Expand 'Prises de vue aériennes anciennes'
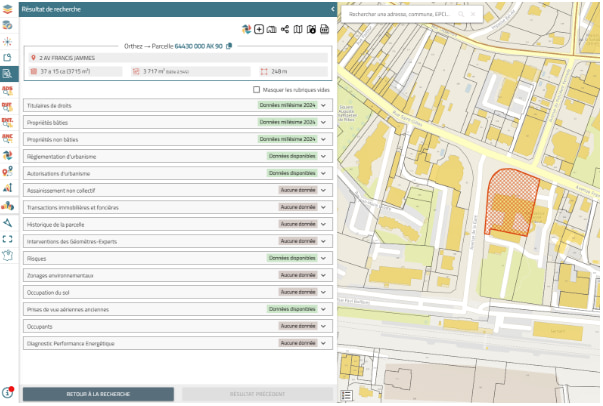Image resolution: width=603 pixels, height=406 pixels. [324, 309]
